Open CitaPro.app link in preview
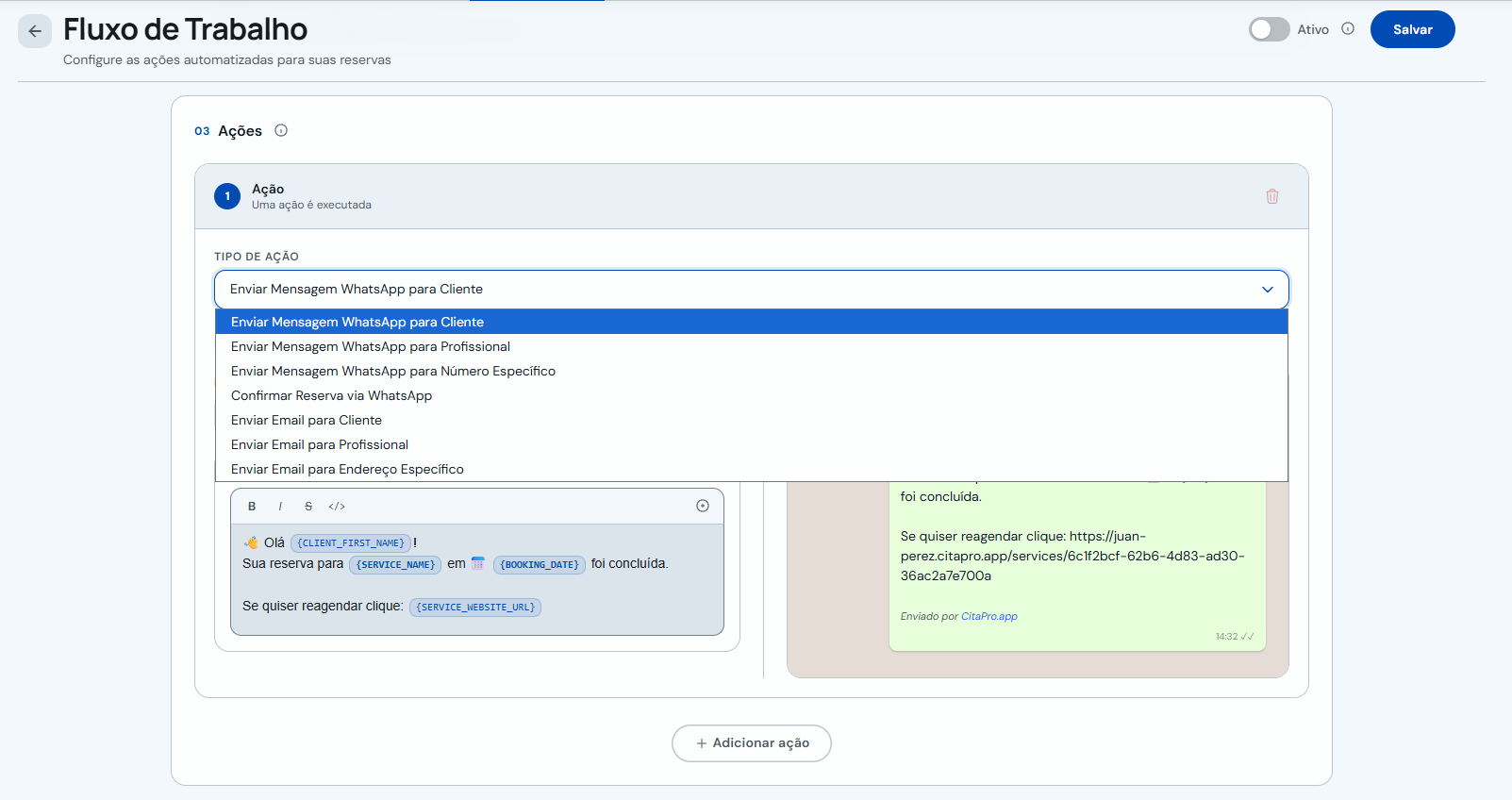The width and height of the screenshot is (1512, 800). pos(989,616)
